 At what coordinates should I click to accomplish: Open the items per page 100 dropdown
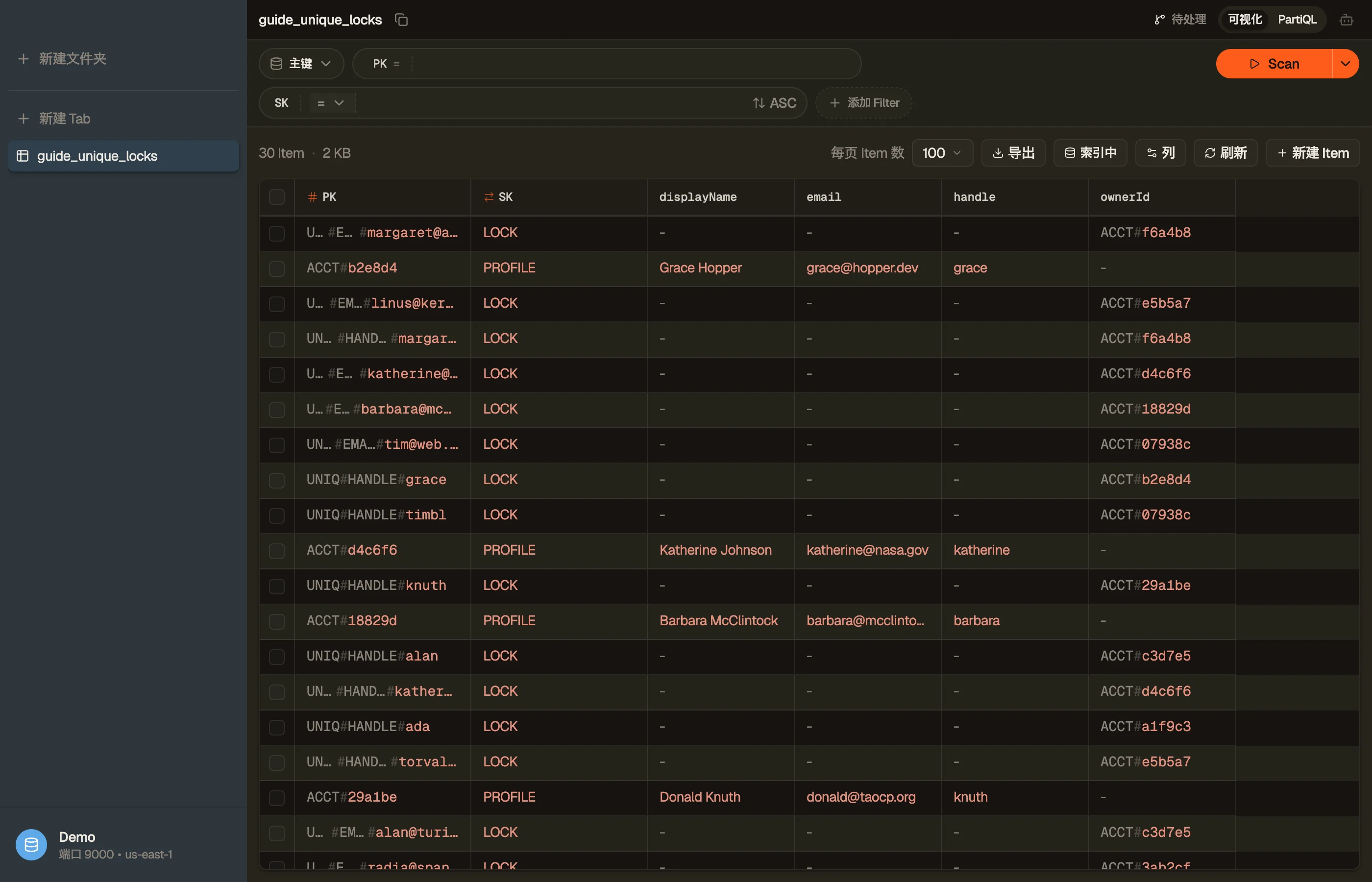[x=942, y=153]
